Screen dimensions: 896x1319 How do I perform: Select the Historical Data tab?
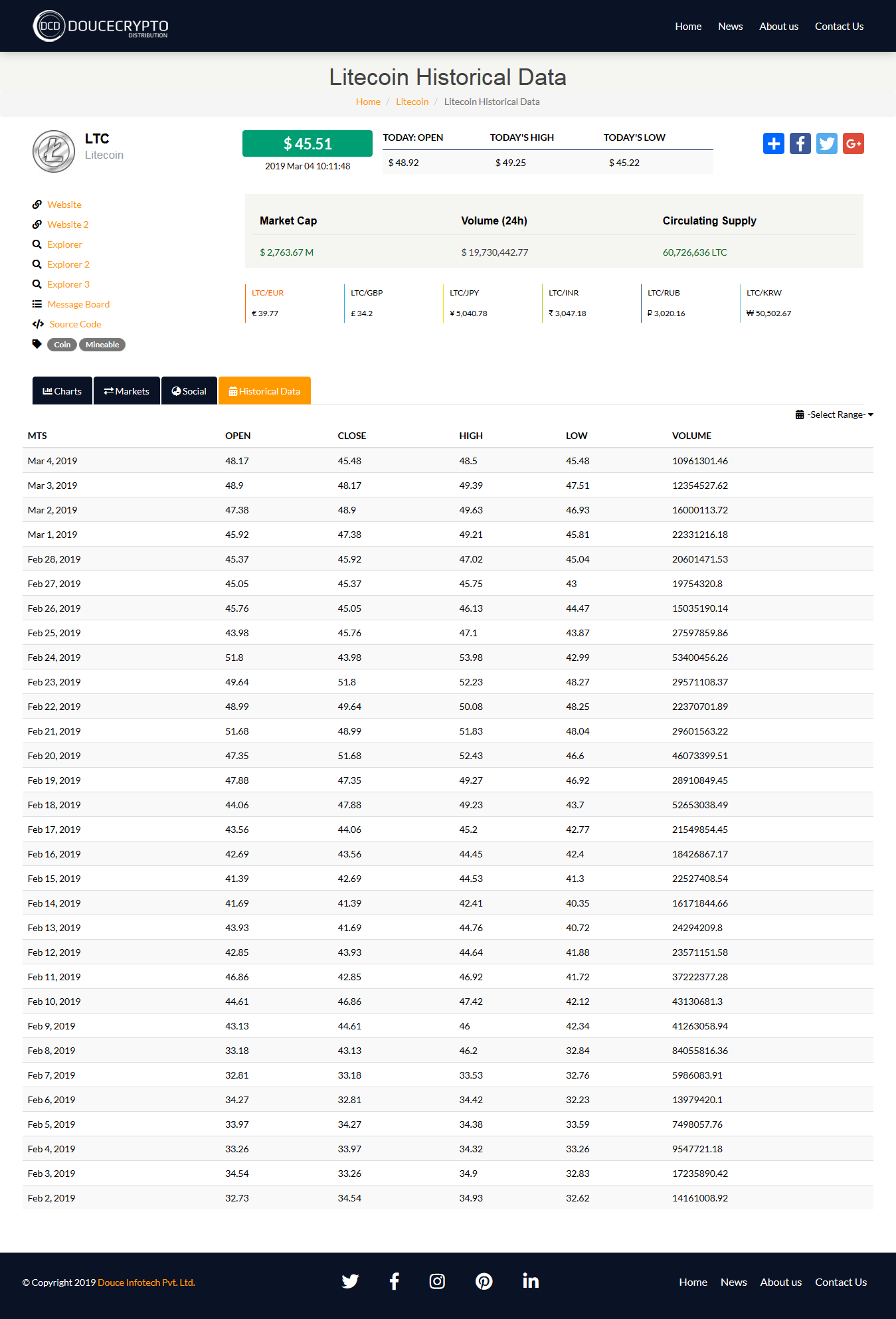pos(264,391)
